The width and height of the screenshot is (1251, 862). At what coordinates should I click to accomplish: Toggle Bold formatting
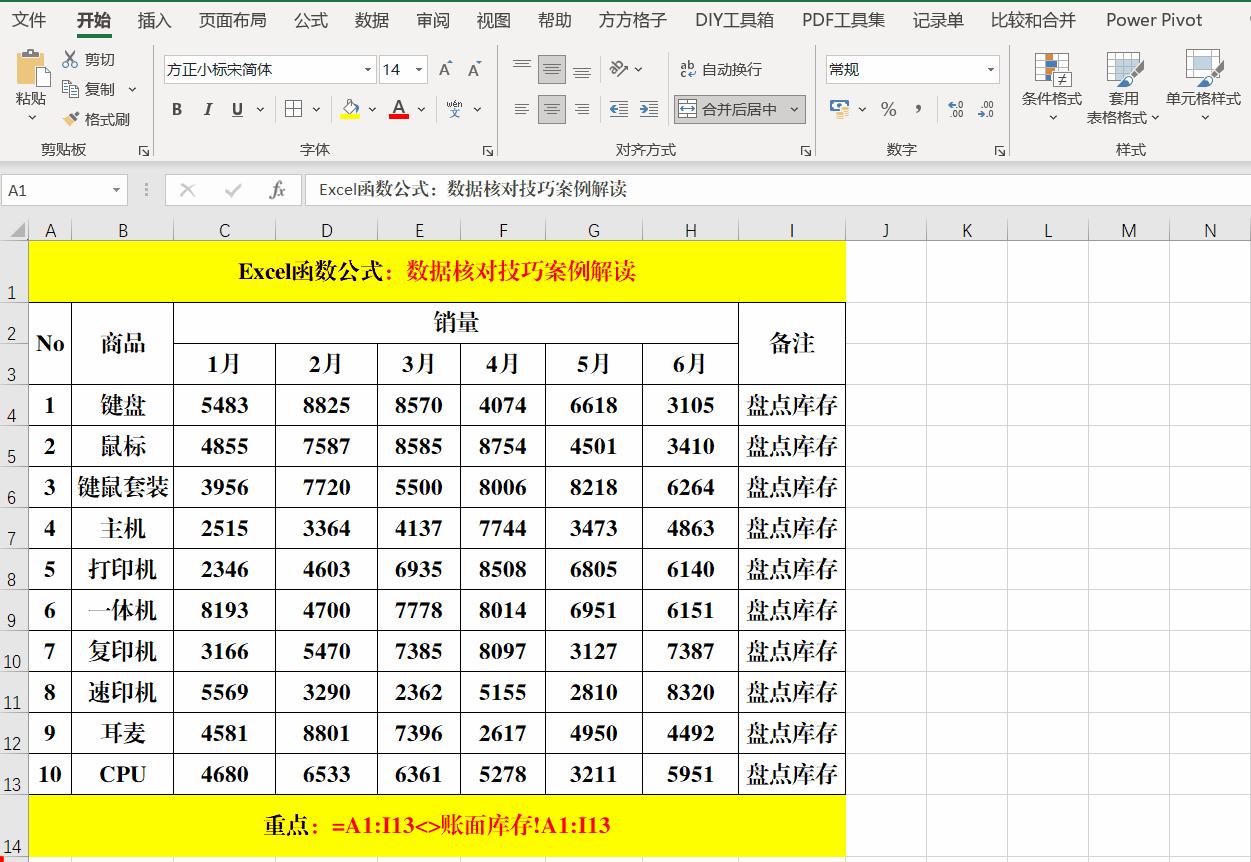pyautogui.click(x=177, y=110)
